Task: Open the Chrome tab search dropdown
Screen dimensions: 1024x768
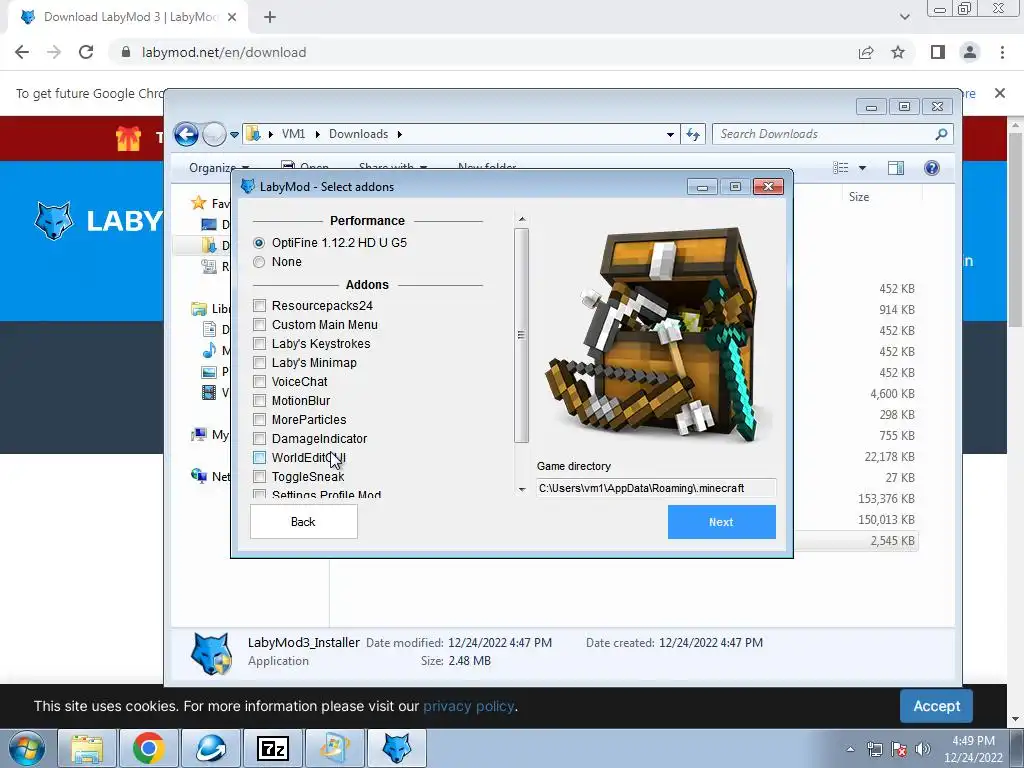Action: (904, 17)
